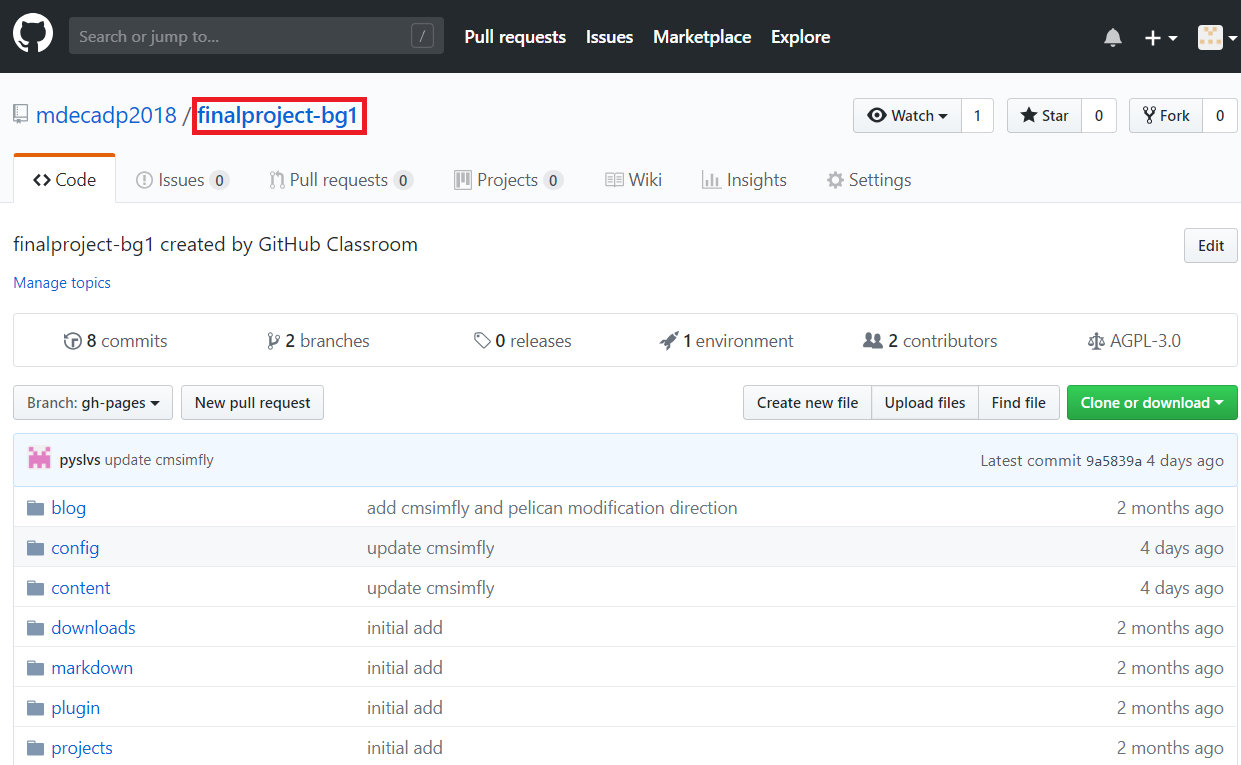Open the pyslvs author link
1241x765 pixels.
coord(80,460)
